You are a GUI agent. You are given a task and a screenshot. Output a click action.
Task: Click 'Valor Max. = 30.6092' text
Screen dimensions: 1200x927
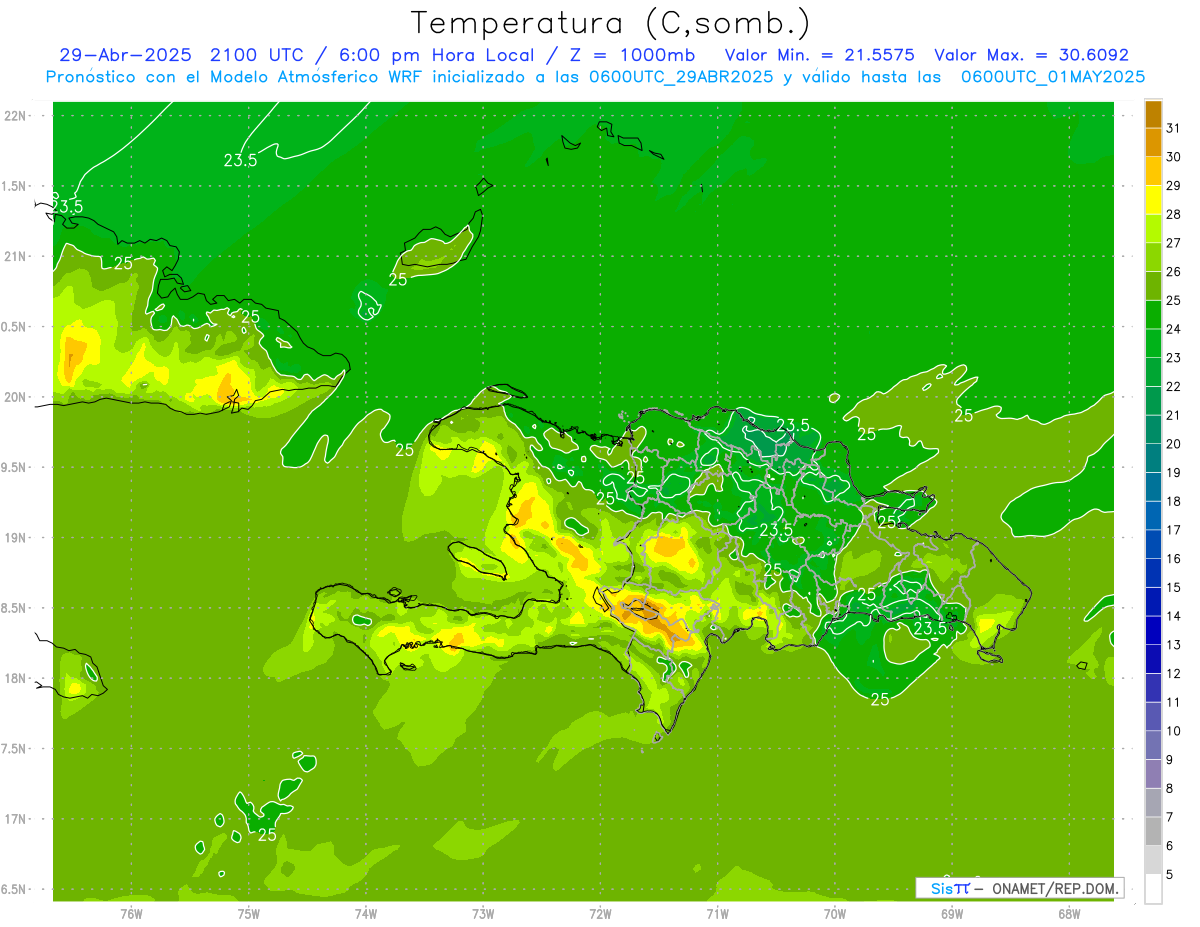[1031, 55]
